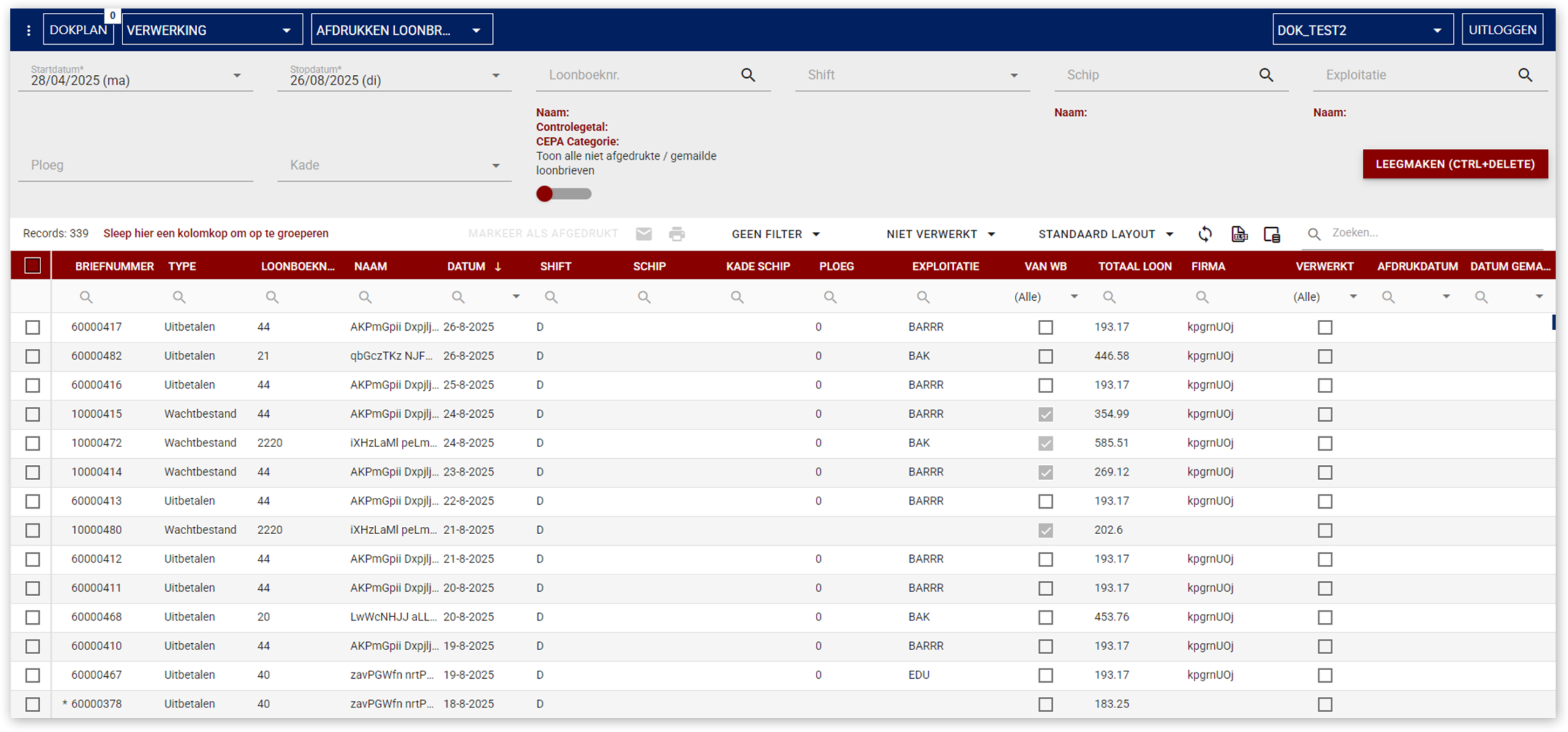Open the STANDAARD LAYOUT dropdown
1568x732 pixels.
(x=1106, y=234)
